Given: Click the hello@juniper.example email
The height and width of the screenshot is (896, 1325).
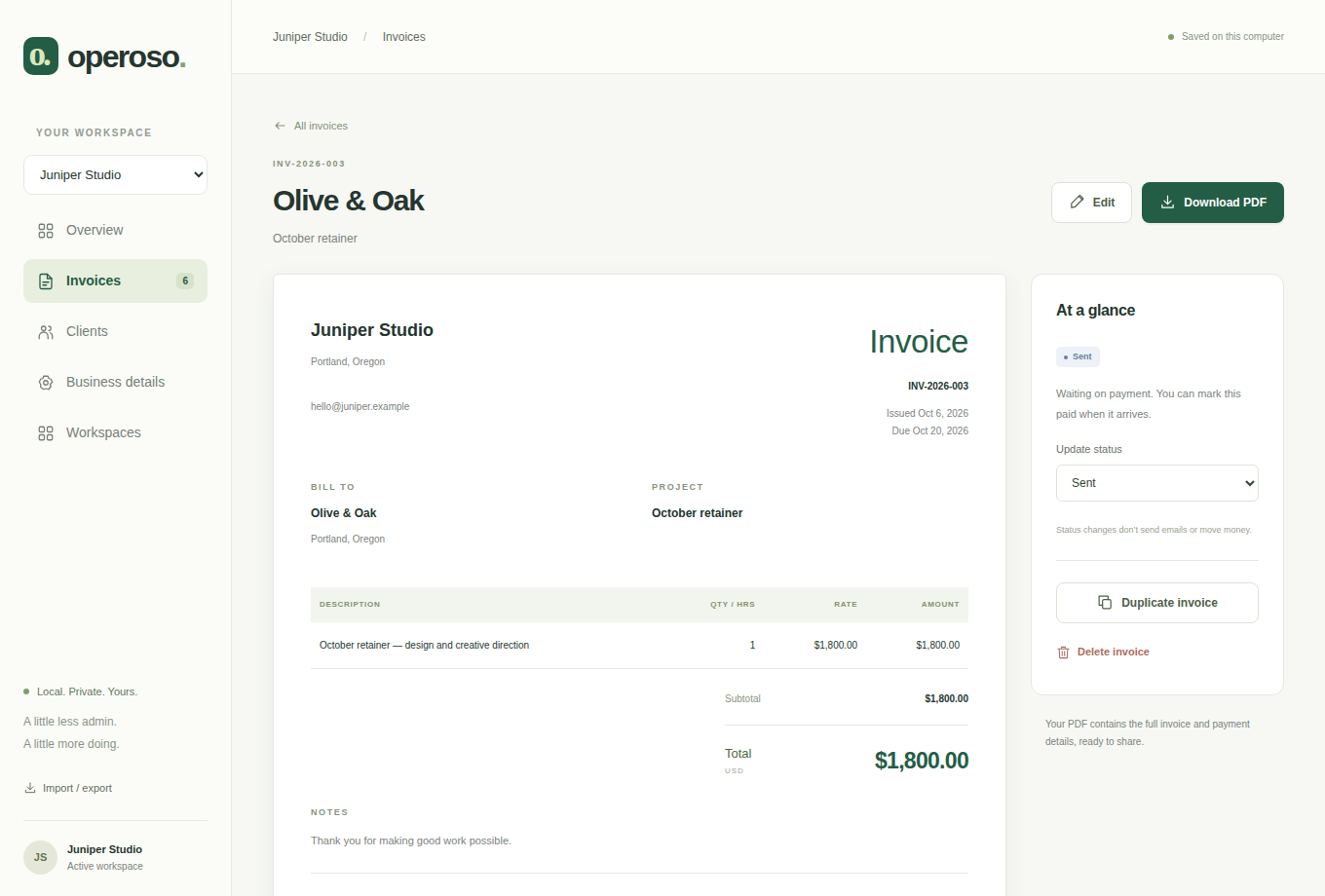Looking at the screenshot, I should tap(360, 406).
